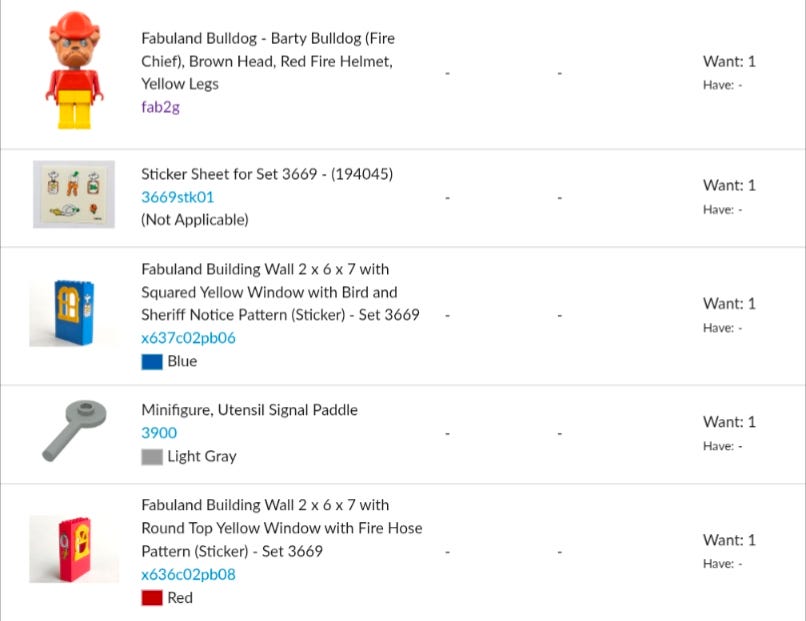Open the sticker sheet thumbnail image
Viewport: 806px width, 621px height.
click(73, 194)
